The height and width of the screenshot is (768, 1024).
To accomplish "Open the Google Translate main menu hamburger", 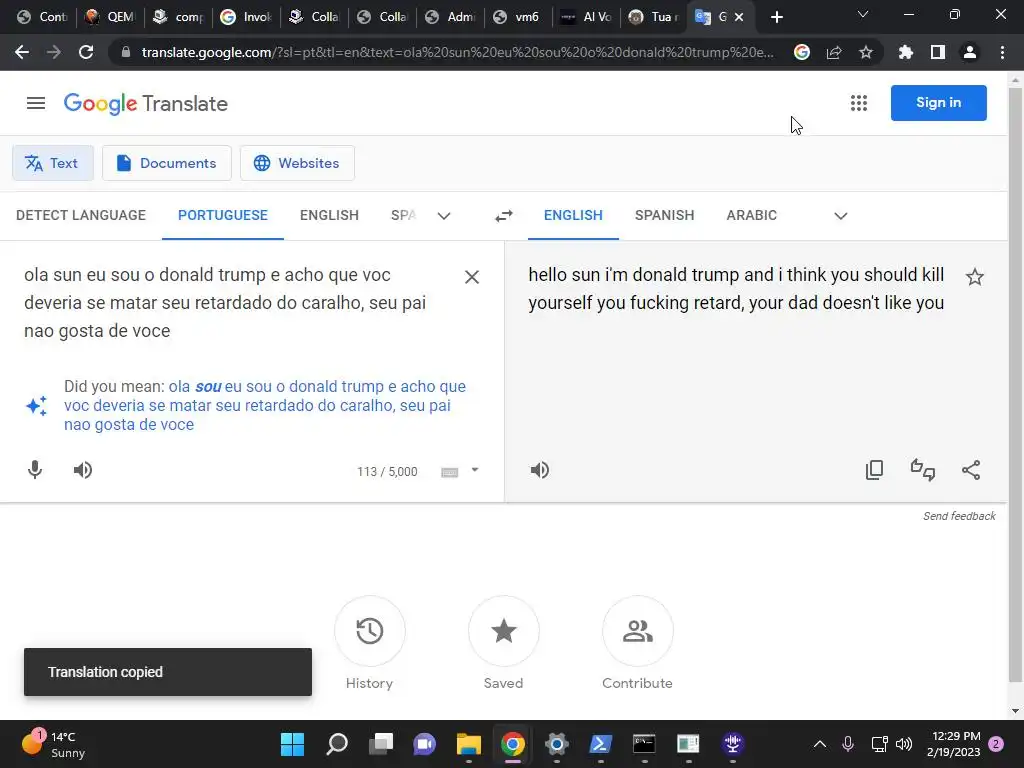I will tap(36, 103).
